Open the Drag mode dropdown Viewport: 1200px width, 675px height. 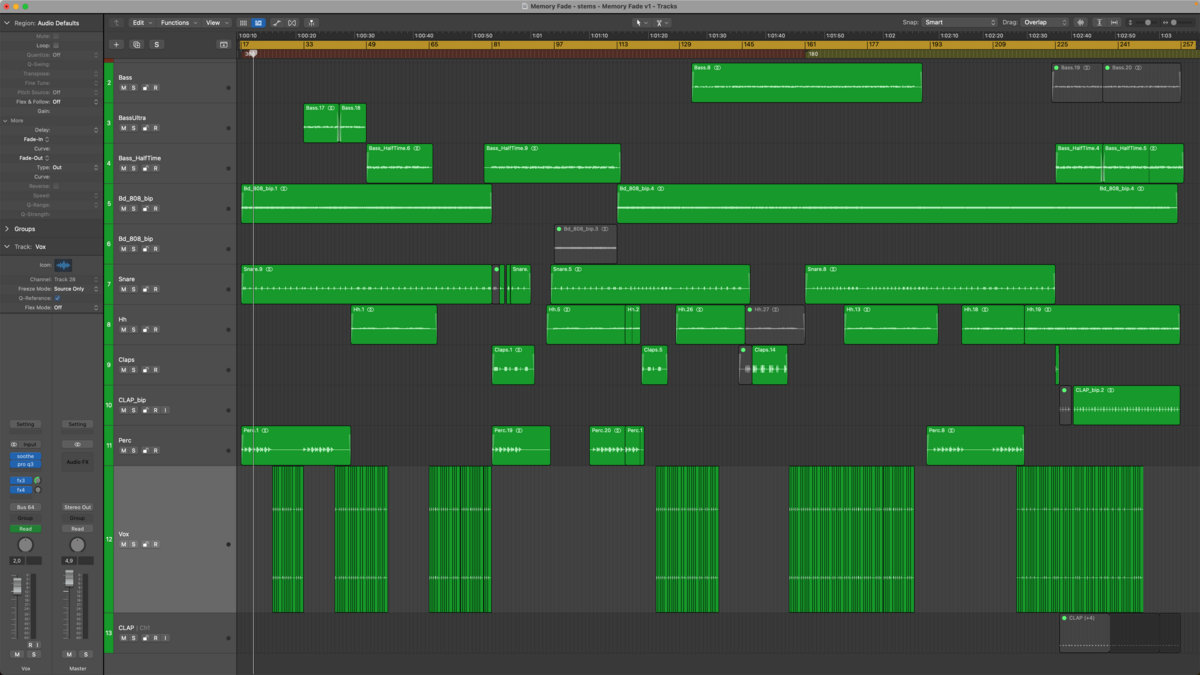(1044, 22)
